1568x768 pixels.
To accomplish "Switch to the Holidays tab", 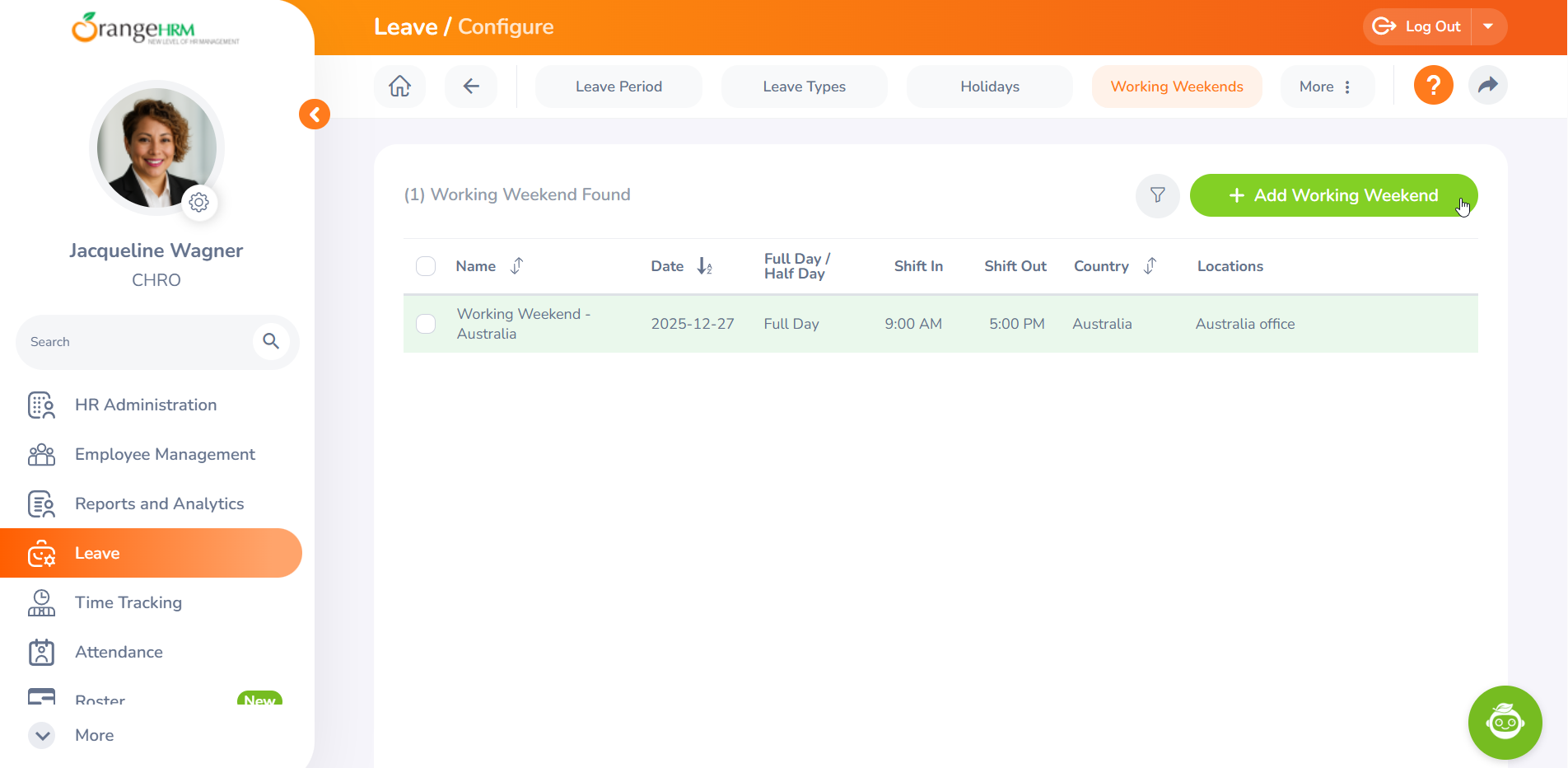I will [989, 87].
